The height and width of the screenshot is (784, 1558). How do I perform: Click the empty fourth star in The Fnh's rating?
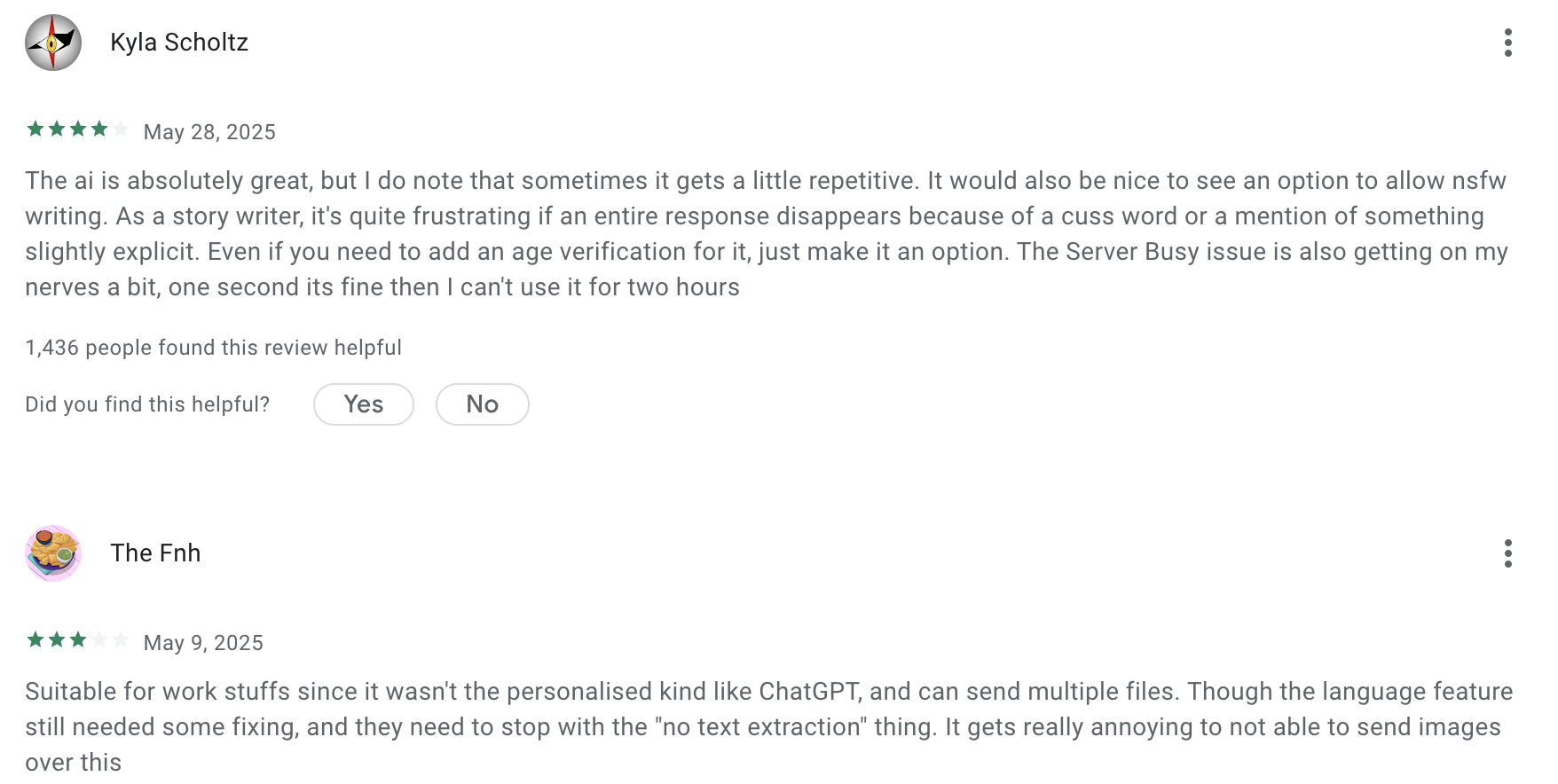pyautogui.click(x=99, y=640)
